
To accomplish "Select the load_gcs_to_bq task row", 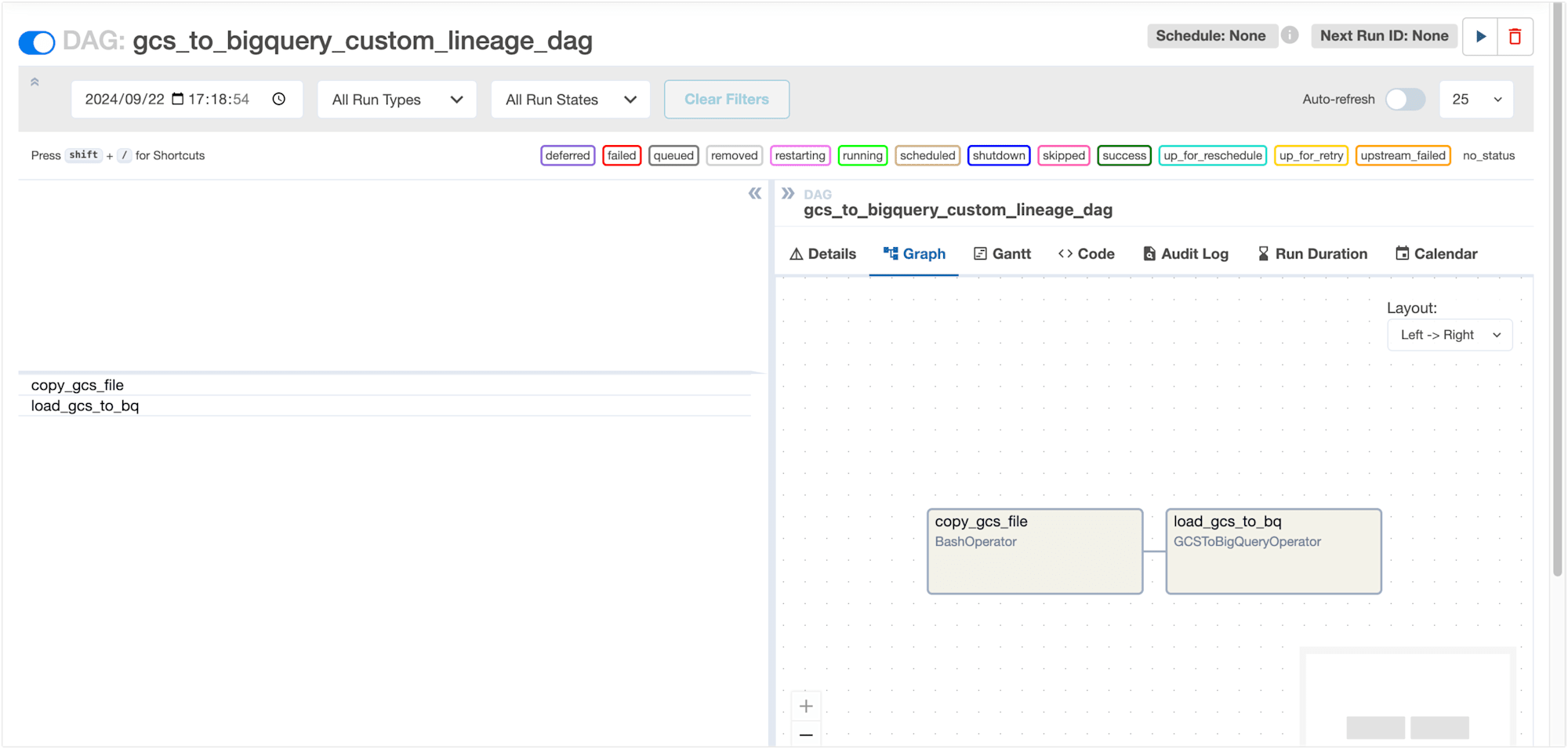I will pyautogui.click(x=384, y=405).
